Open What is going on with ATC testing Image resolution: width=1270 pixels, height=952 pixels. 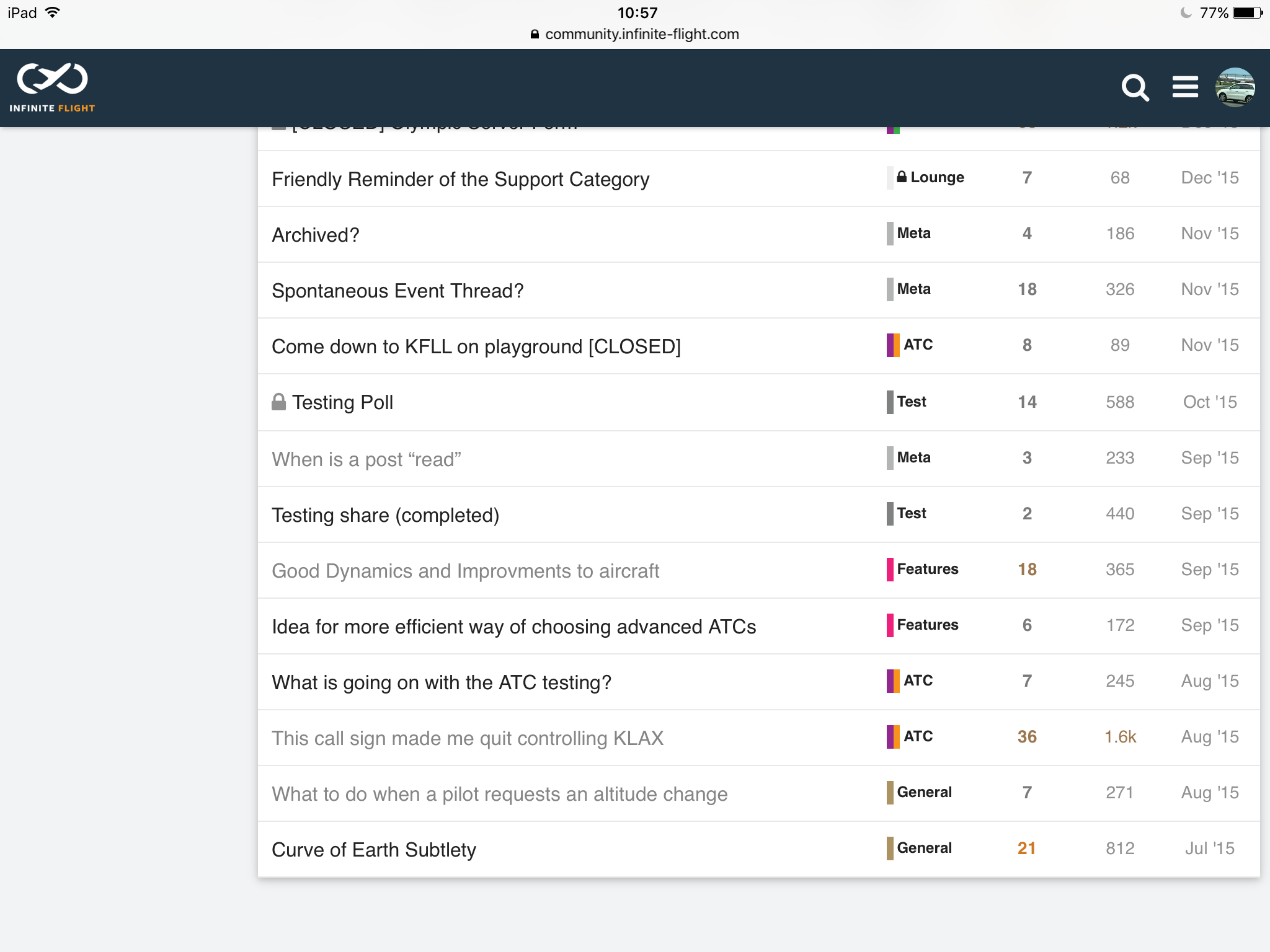[x=442, y=682]
